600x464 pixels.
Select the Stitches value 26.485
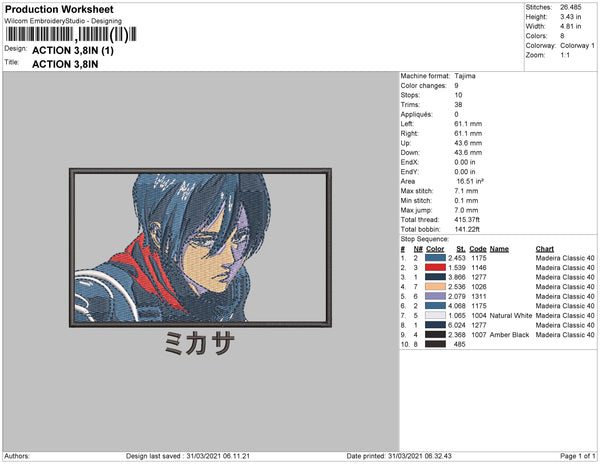(571, 7)
